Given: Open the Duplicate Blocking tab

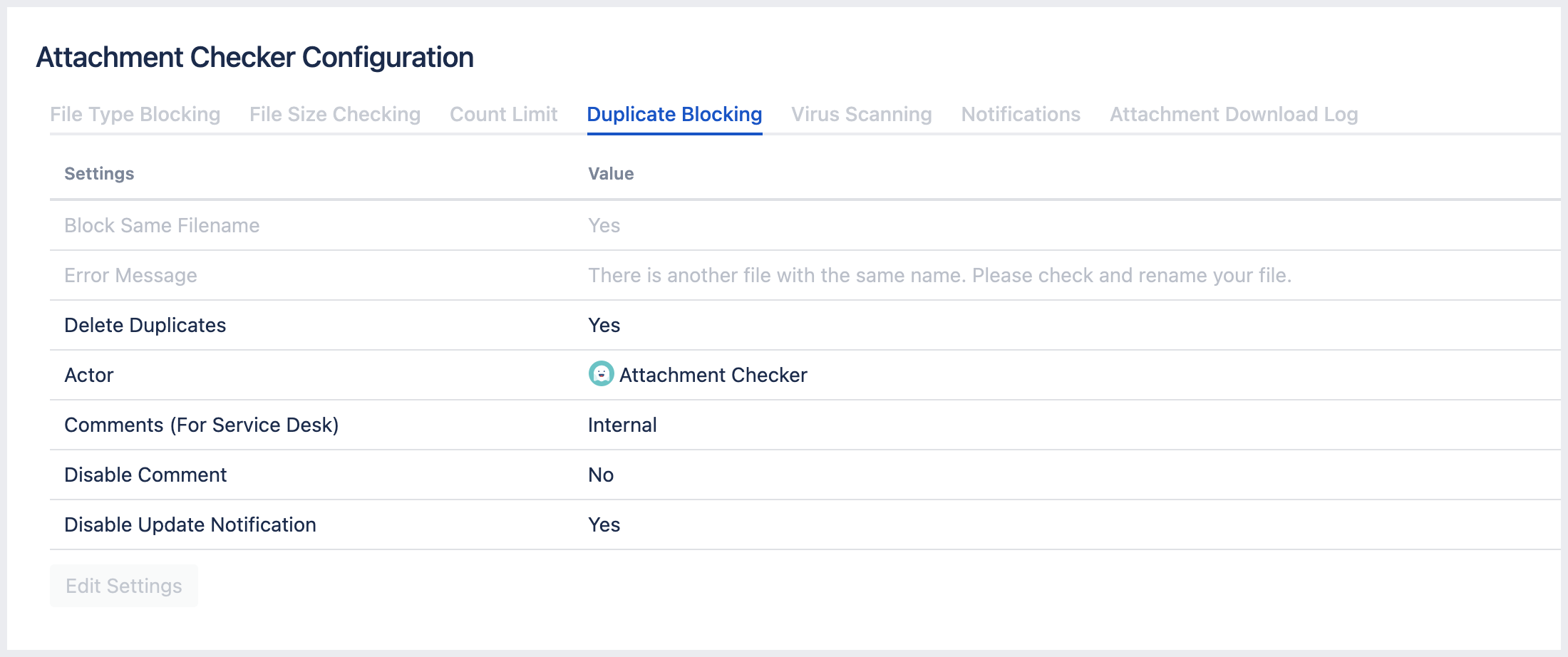Looking at the screenshot, I should pyautogui.click(x=674, y=114).
